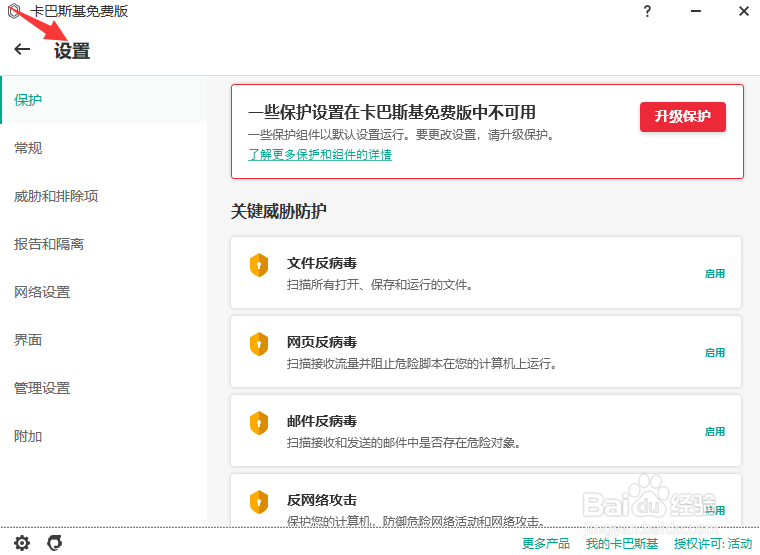Click the 设置 page title
This screenshot has width=760, height=555.
pos(72,50)
